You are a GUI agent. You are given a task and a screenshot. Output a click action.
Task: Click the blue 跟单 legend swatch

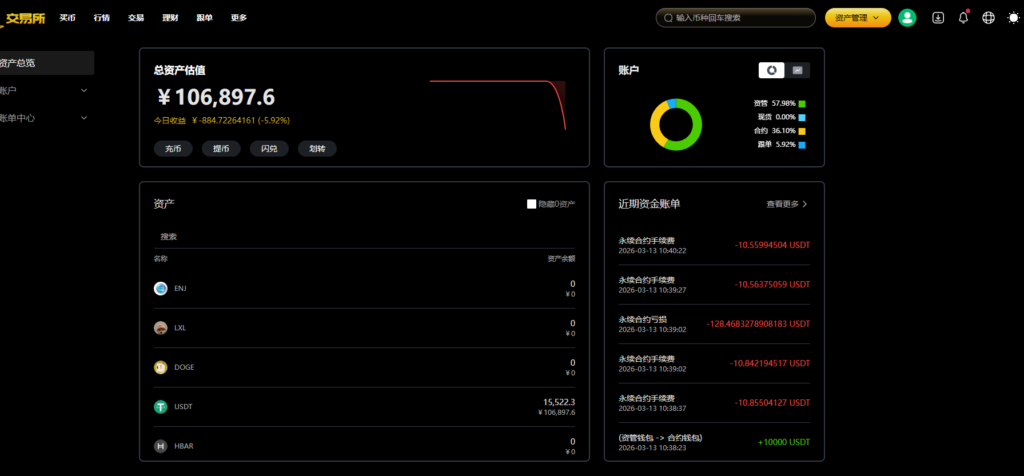click(802, 145)
